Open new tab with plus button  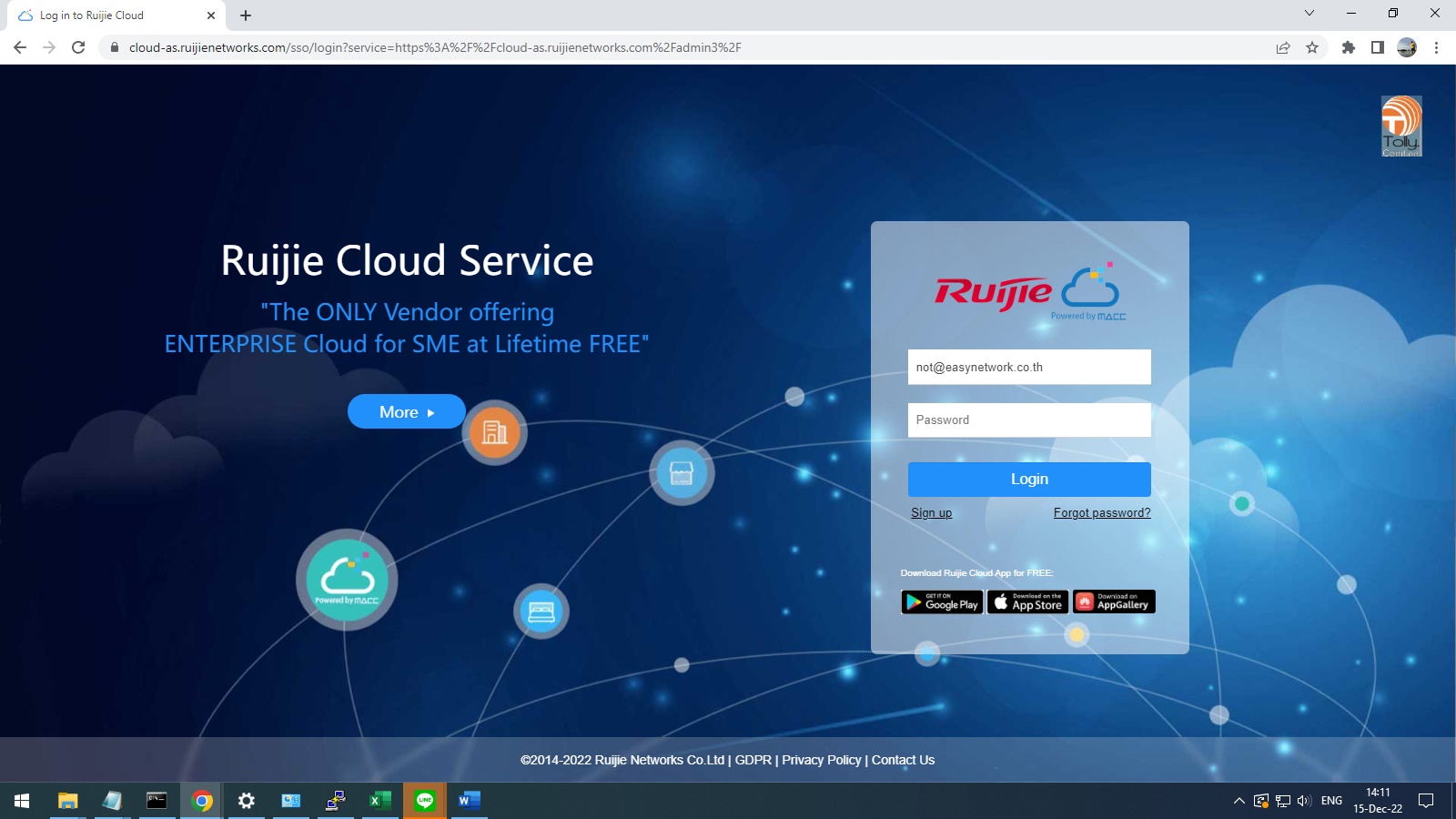coord(246,15)
